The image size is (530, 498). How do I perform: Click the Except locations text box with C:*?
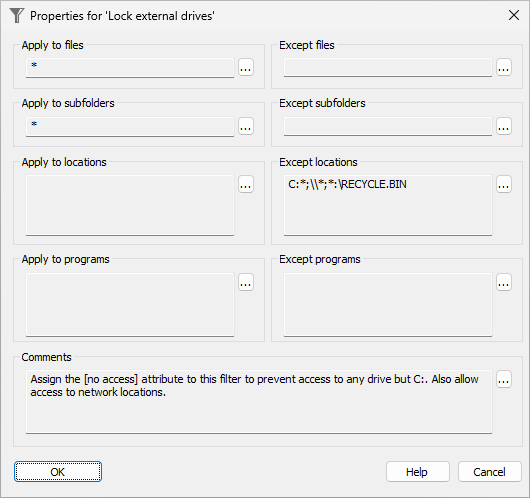[x=388, y=205]
